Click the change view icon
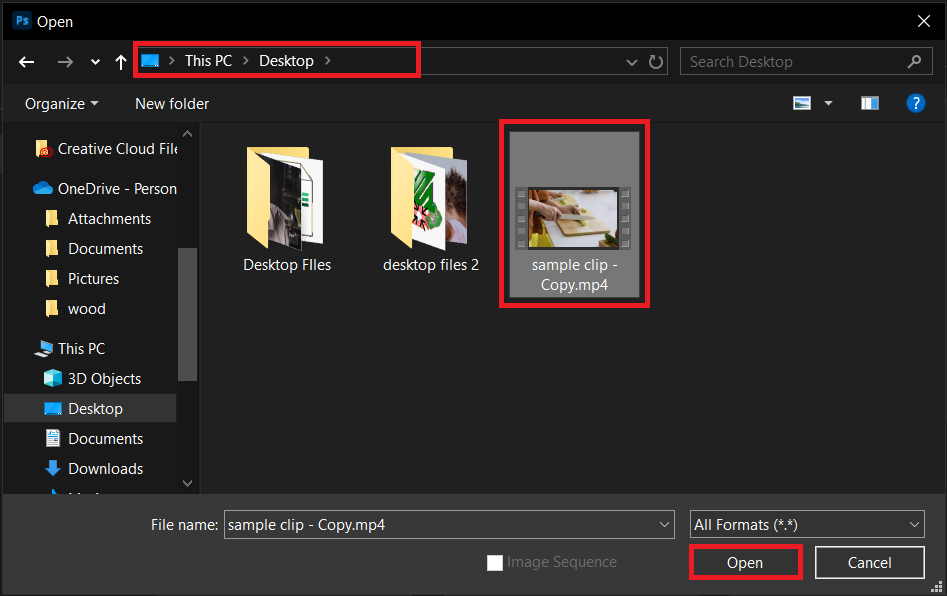The width and height of the screenshot is (947, 596). (x=800, y=103)
